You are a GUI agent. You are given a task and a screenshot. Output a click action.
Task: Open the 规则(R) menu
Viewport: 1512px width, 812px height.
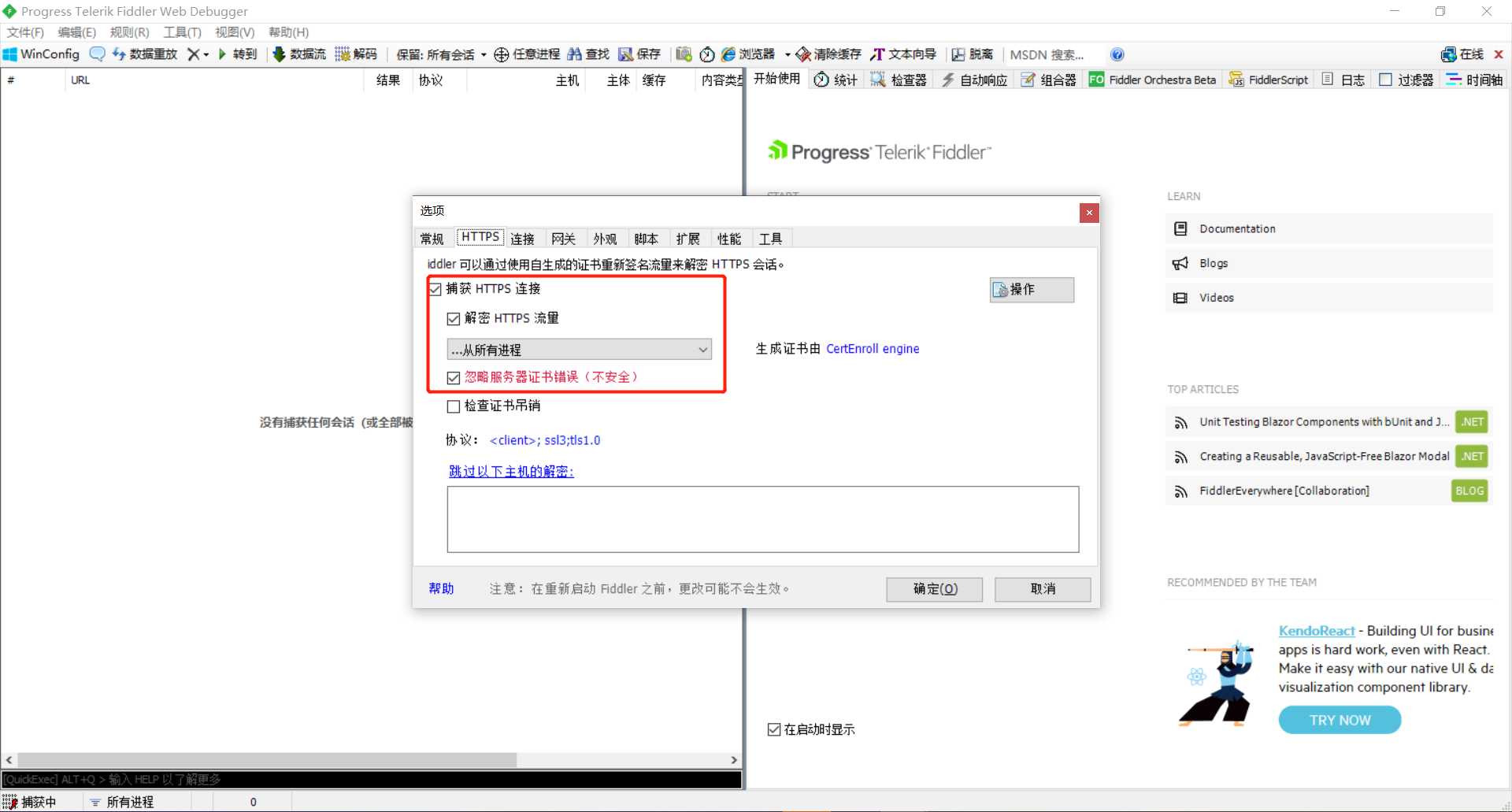click(129, 32)
